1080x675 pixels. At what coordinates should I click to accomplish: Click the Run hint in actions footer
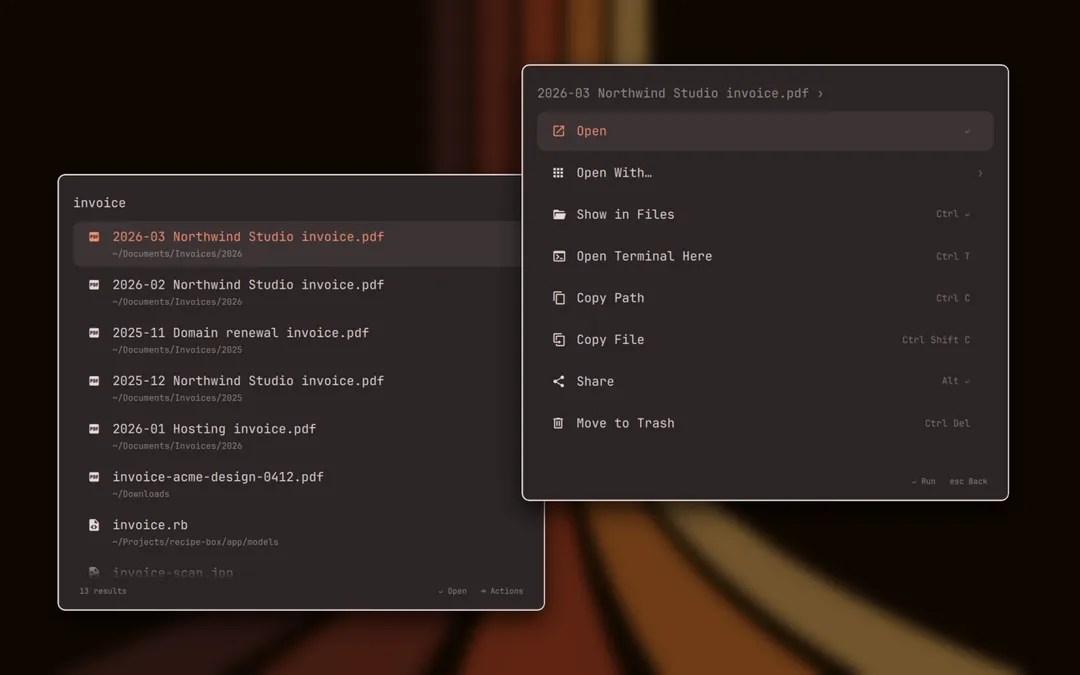(x=923, y=481)
